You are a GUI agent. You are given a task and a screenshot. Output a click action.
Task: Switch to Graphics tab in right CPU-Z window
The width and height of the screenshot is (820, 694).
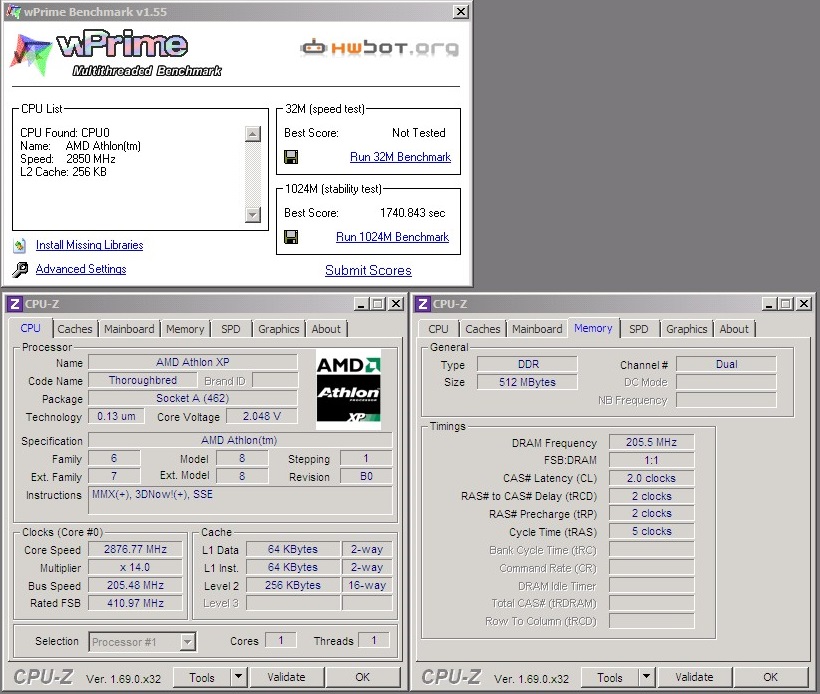click(x=687, y=329)
